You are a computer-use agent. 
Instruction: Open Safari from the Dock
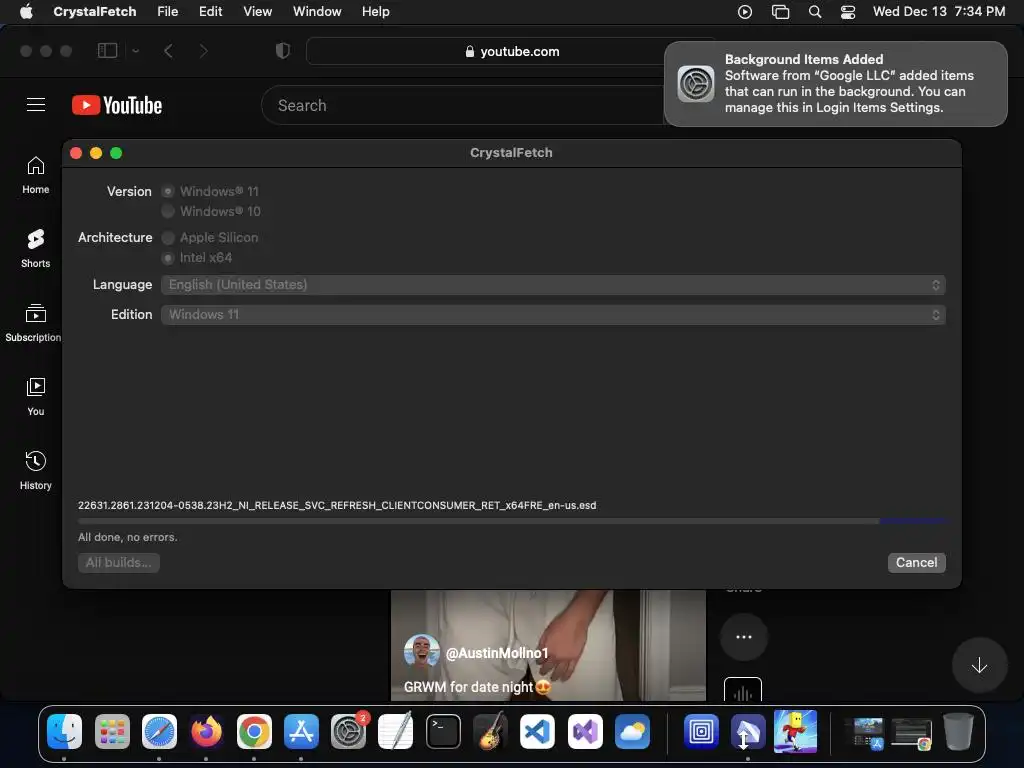click(159, 731)
